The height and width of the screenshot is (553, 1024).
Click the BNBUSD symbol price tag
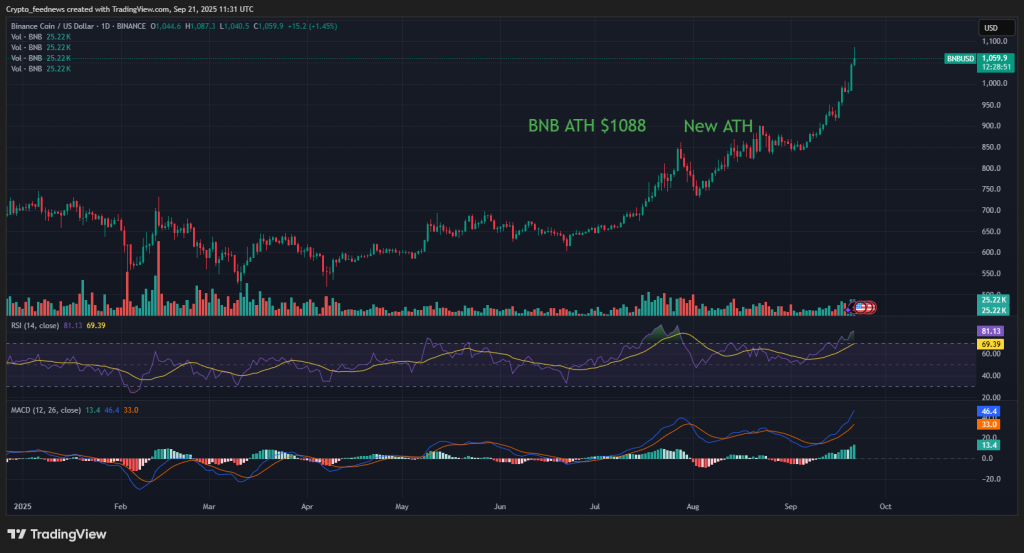click(960, 59)
